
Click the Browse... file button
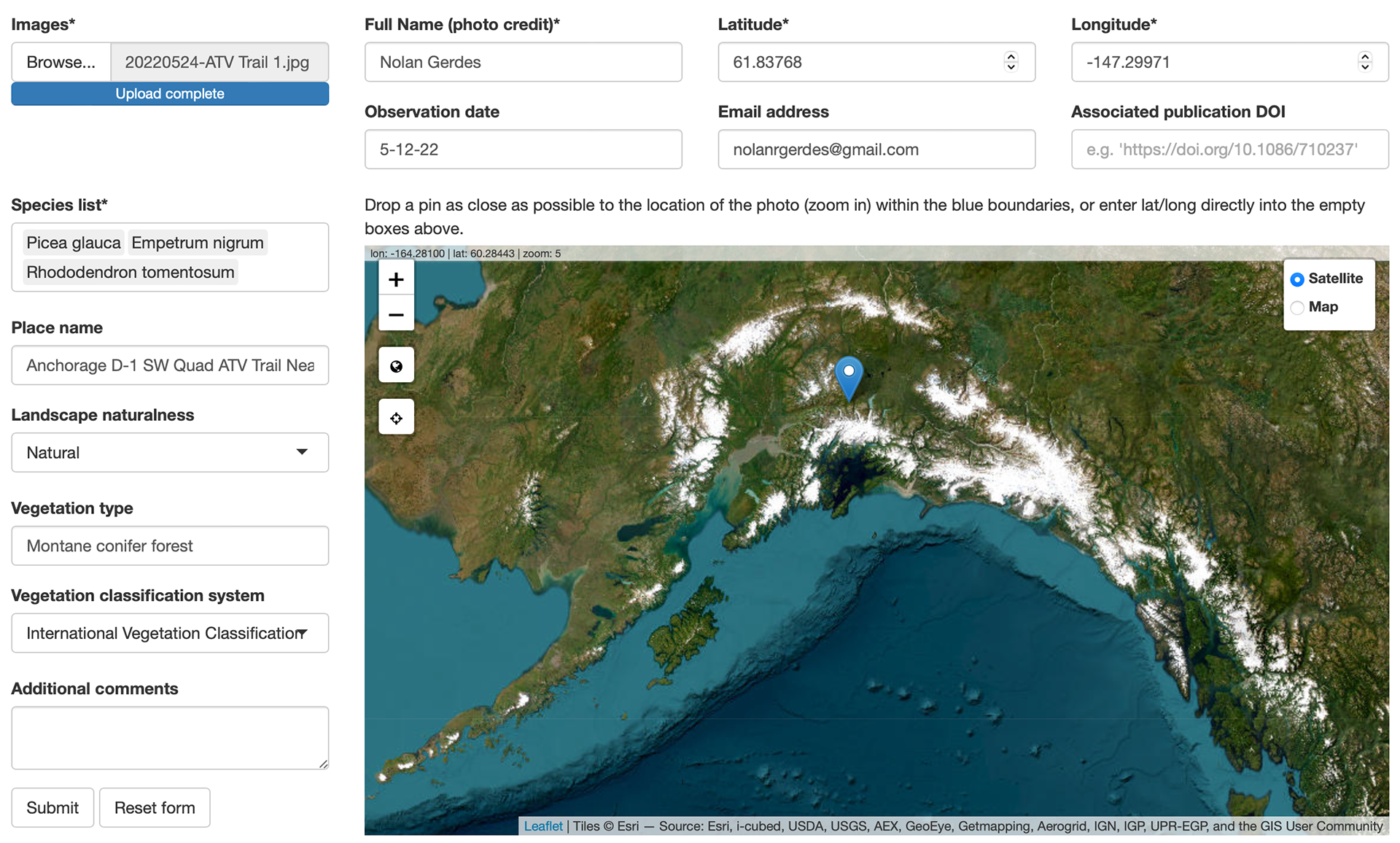click(x=61, y=62)
